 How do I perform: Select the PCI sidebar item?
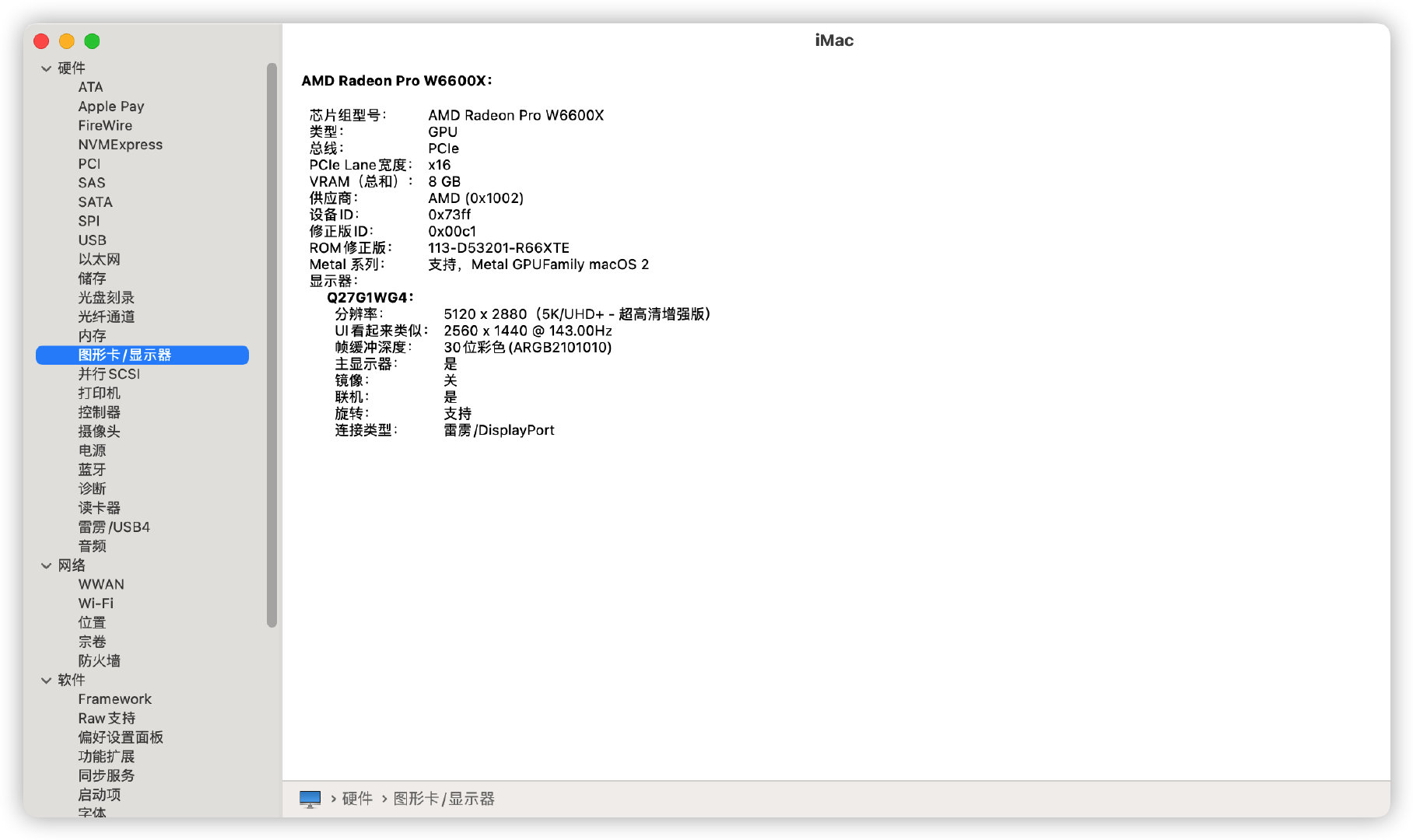89,164
